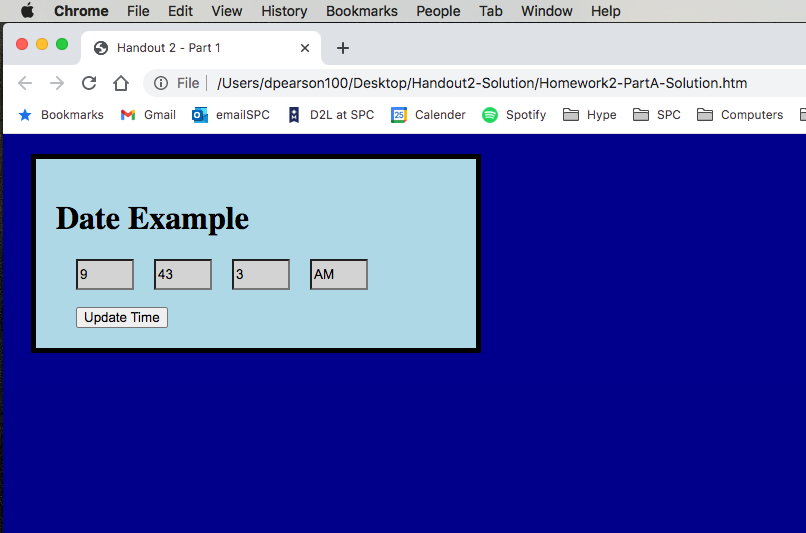806x533 pixels.
Task: Open the emailSPC bookmark
Action: coord(243,115)
